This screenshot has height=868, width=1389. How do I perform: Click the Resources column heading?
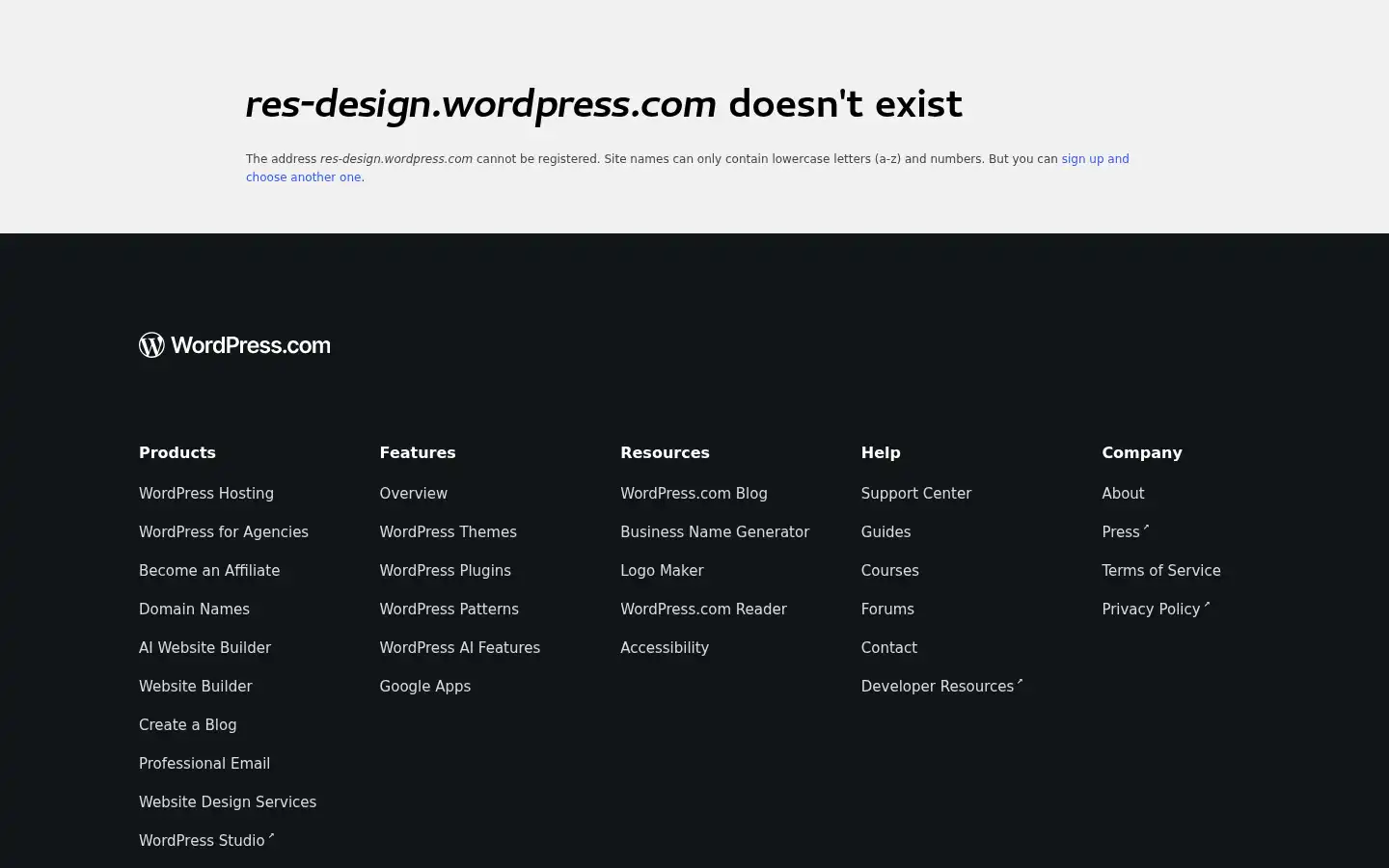point(665,453)
